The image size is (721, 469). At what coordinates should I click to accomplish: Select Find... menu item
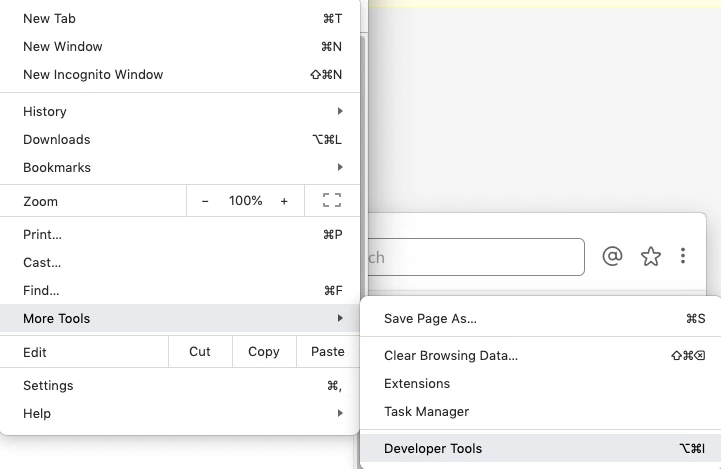[x=179, y=291]
